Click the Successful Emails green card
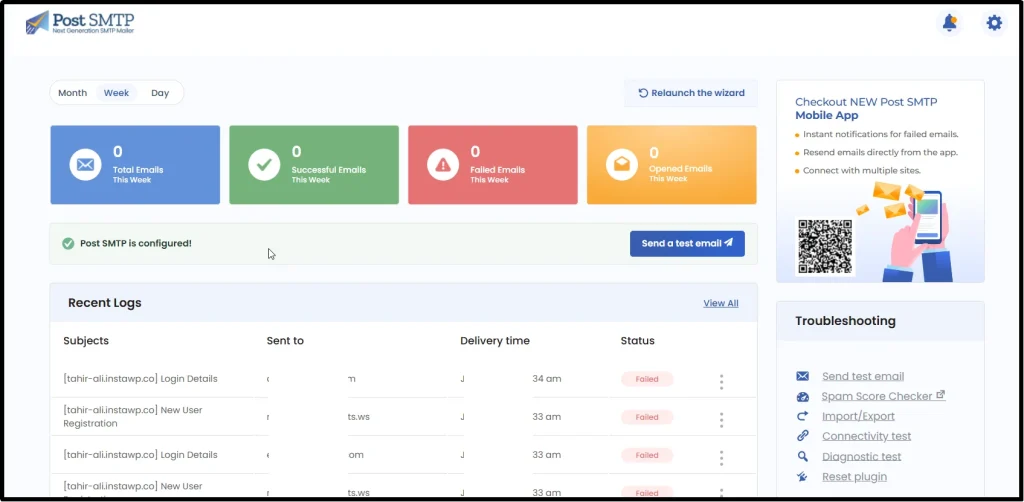 tap(314, 165)
